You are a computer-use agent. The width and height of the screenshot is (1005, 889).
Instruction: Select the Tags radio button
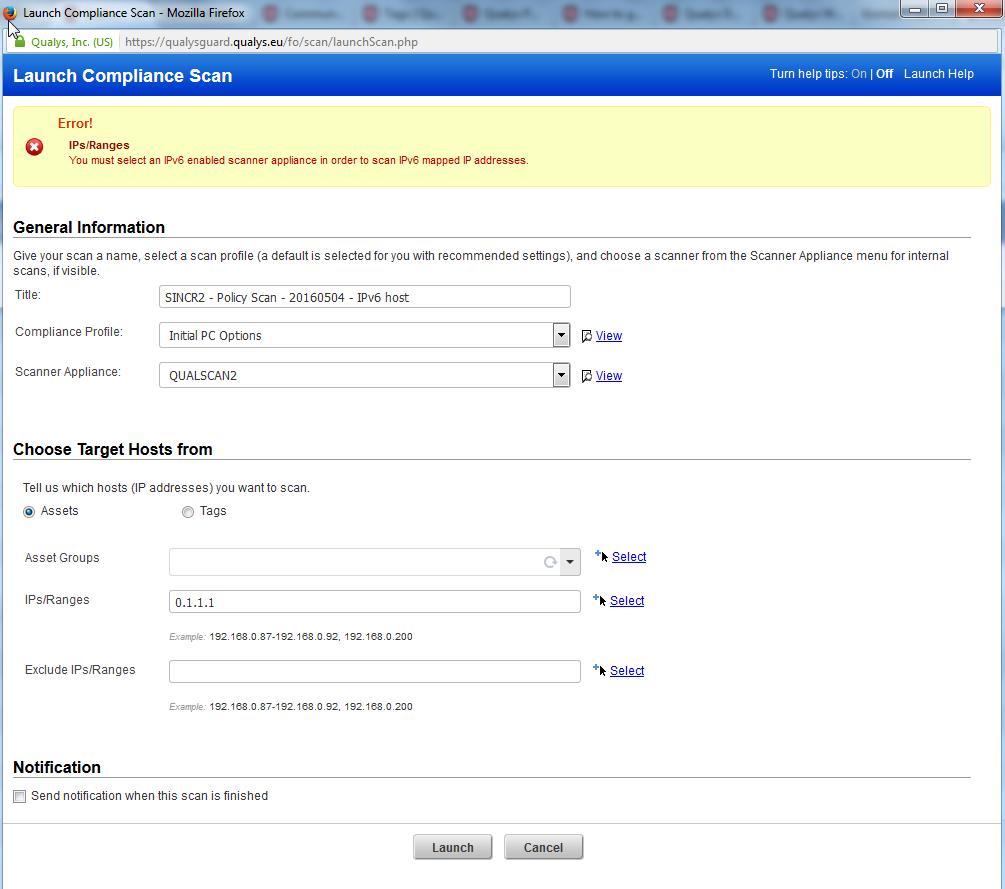pyautogui.click(x=188, y=512)
